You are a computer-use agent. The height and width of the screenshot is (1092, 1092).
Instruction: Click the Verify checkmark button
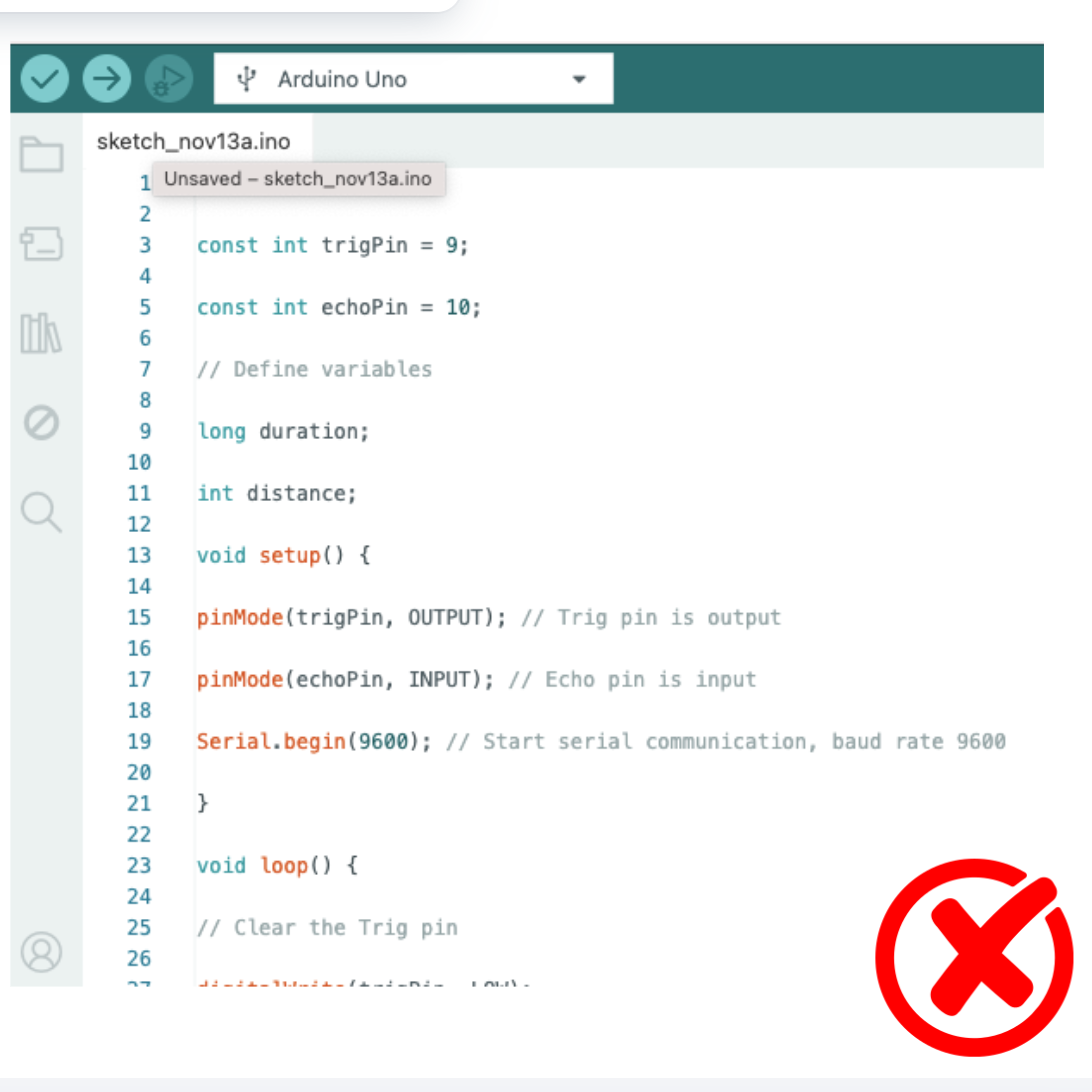point(44,79)
